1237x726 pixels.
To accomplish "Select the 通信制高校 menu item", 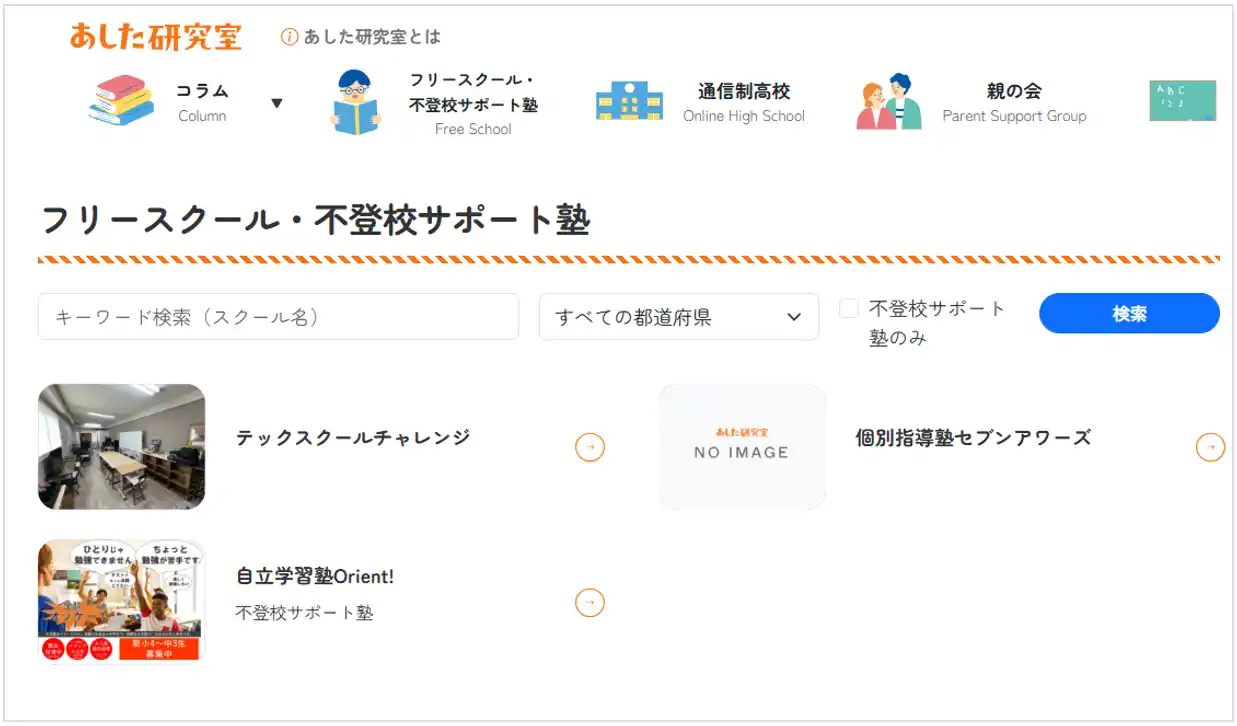I will 744,90.
